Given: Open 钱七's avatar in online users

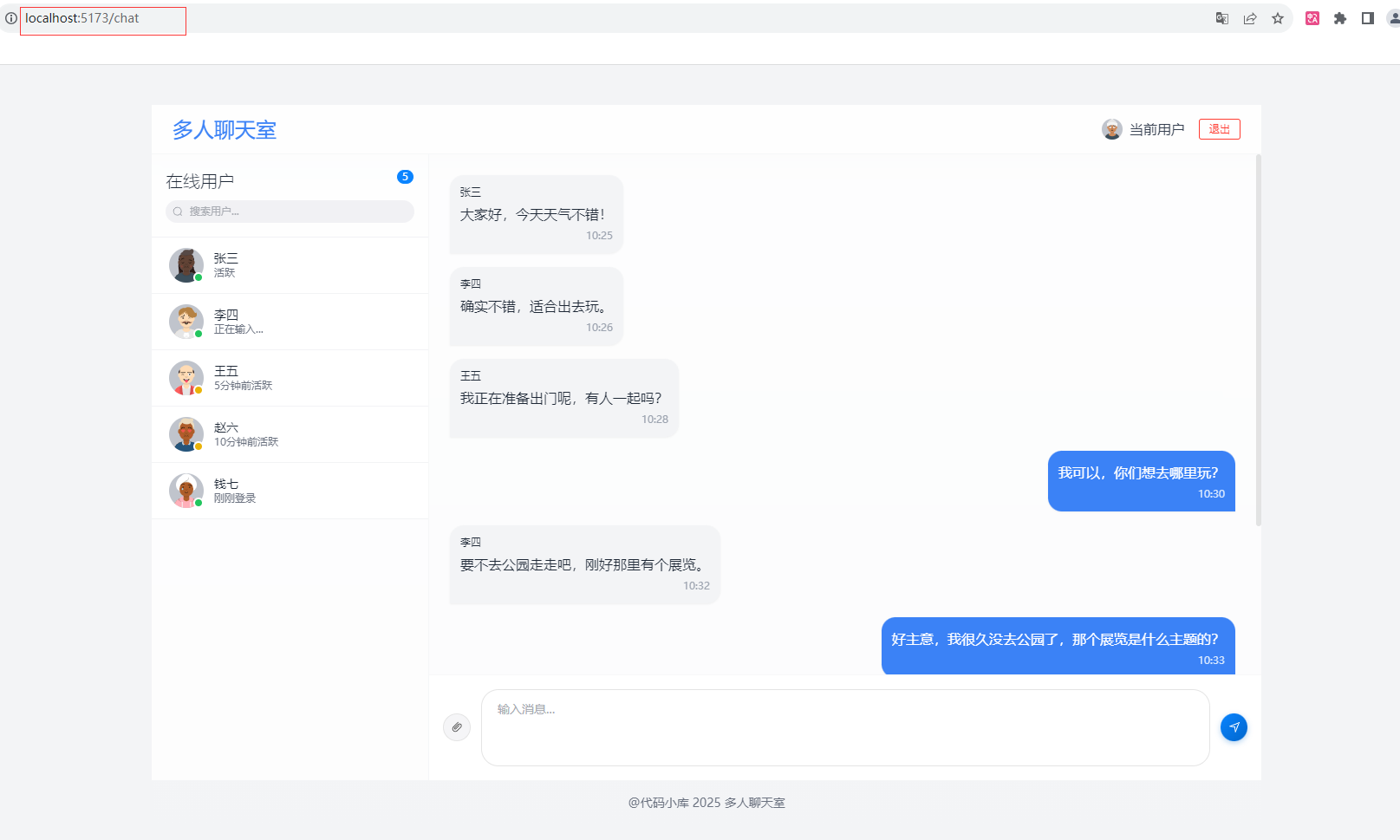Looking at the screenshot, I should (186, 491).
